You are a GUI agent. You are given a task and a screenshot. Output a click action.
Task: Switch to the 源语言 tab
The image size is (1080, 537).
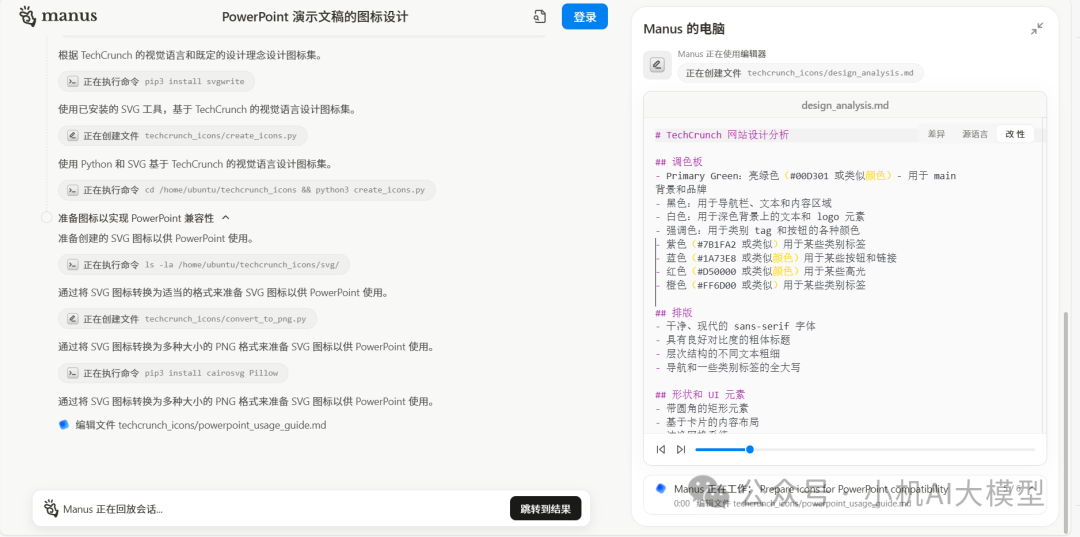tap(975, 134)
